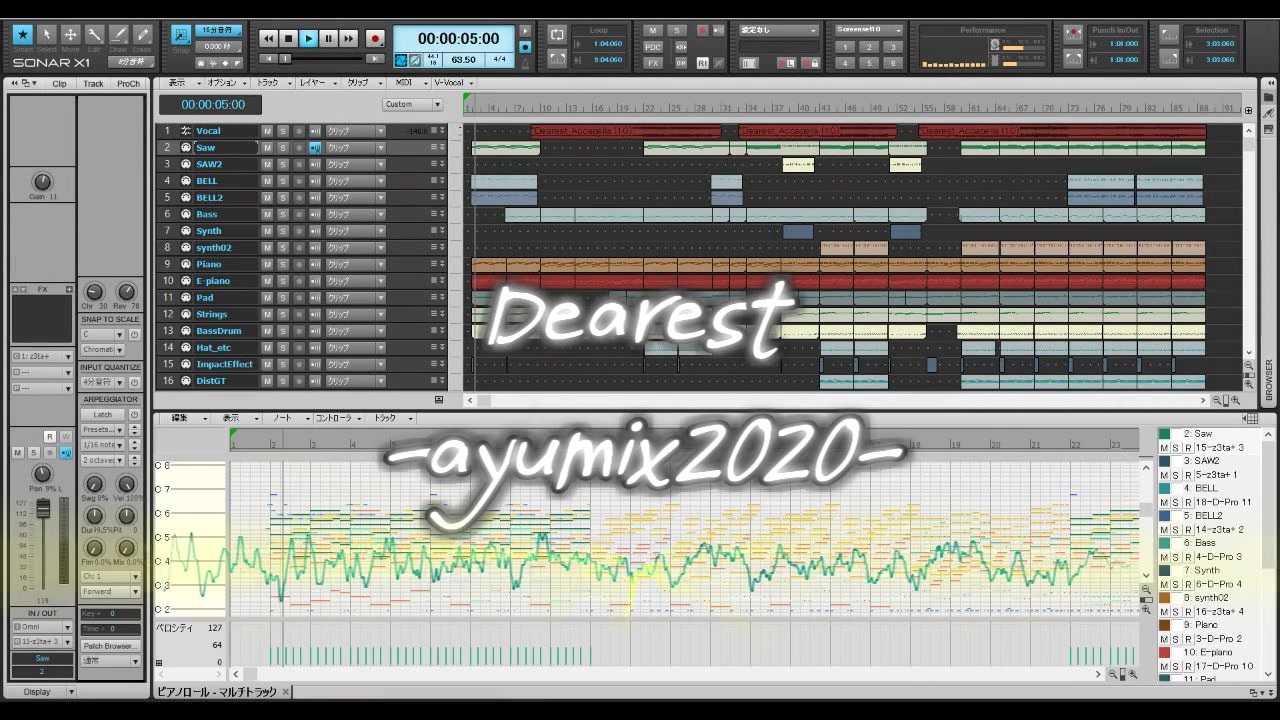Adjust the inspector channel volume fader
Image resolution: width=1280 pixels, height=720 pixels.
(x=43, y=510)
